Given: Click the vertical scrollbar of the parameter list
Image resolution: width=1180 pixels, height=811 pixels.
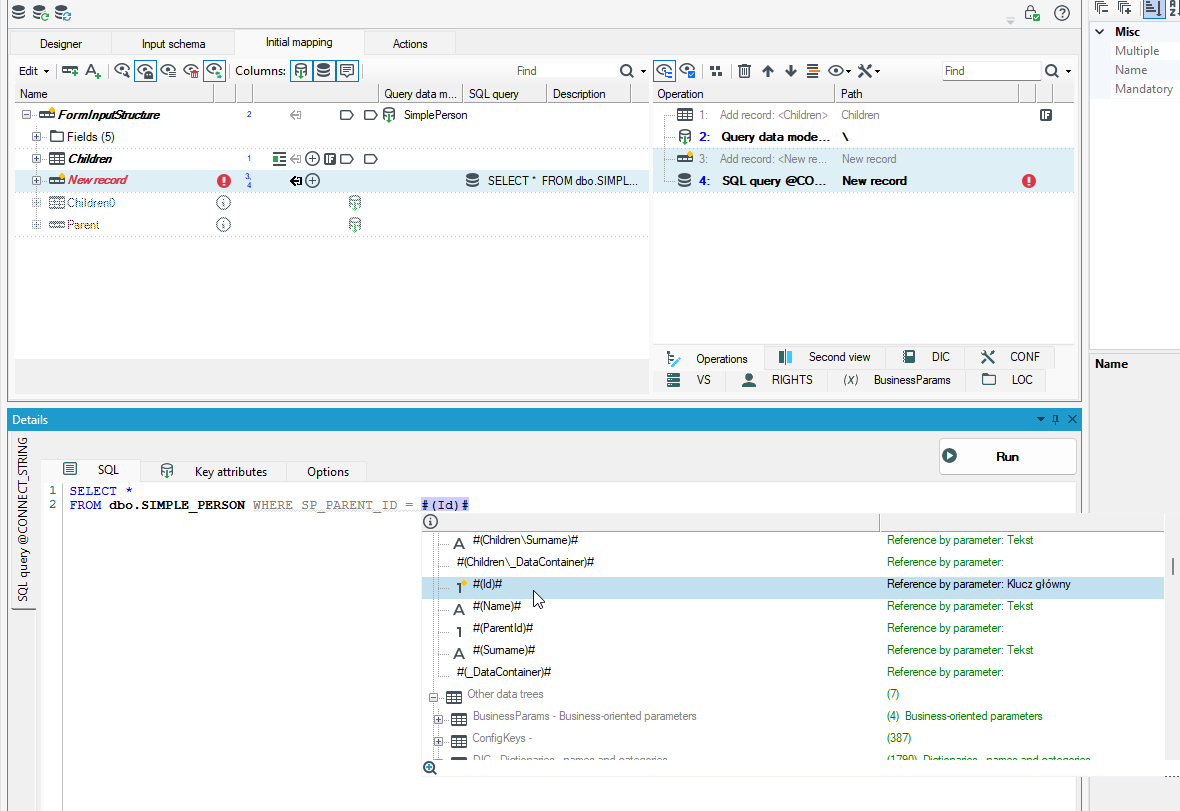Looking at the screenshot, I should [1172, 566].
